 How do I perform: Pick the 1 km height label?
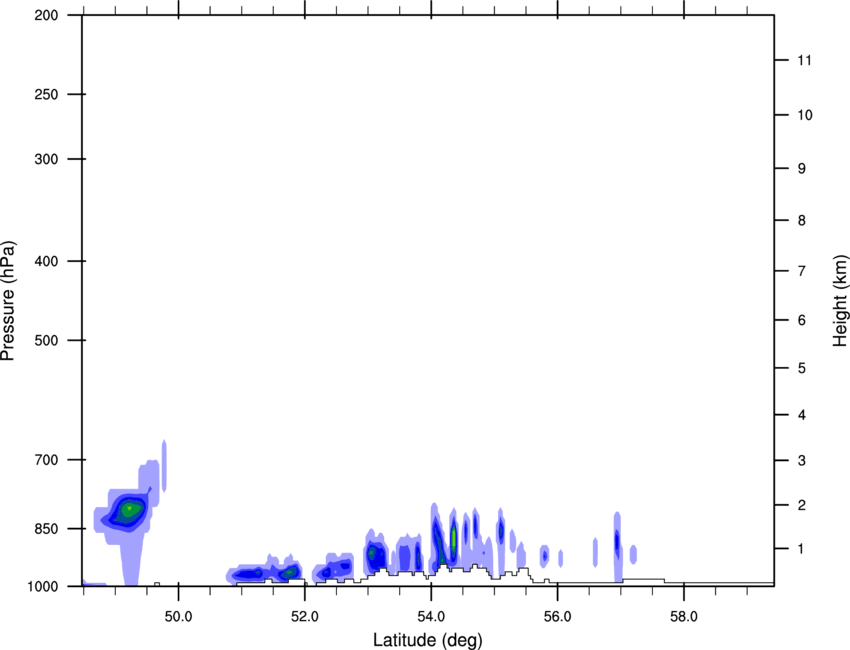pos(802,549)
